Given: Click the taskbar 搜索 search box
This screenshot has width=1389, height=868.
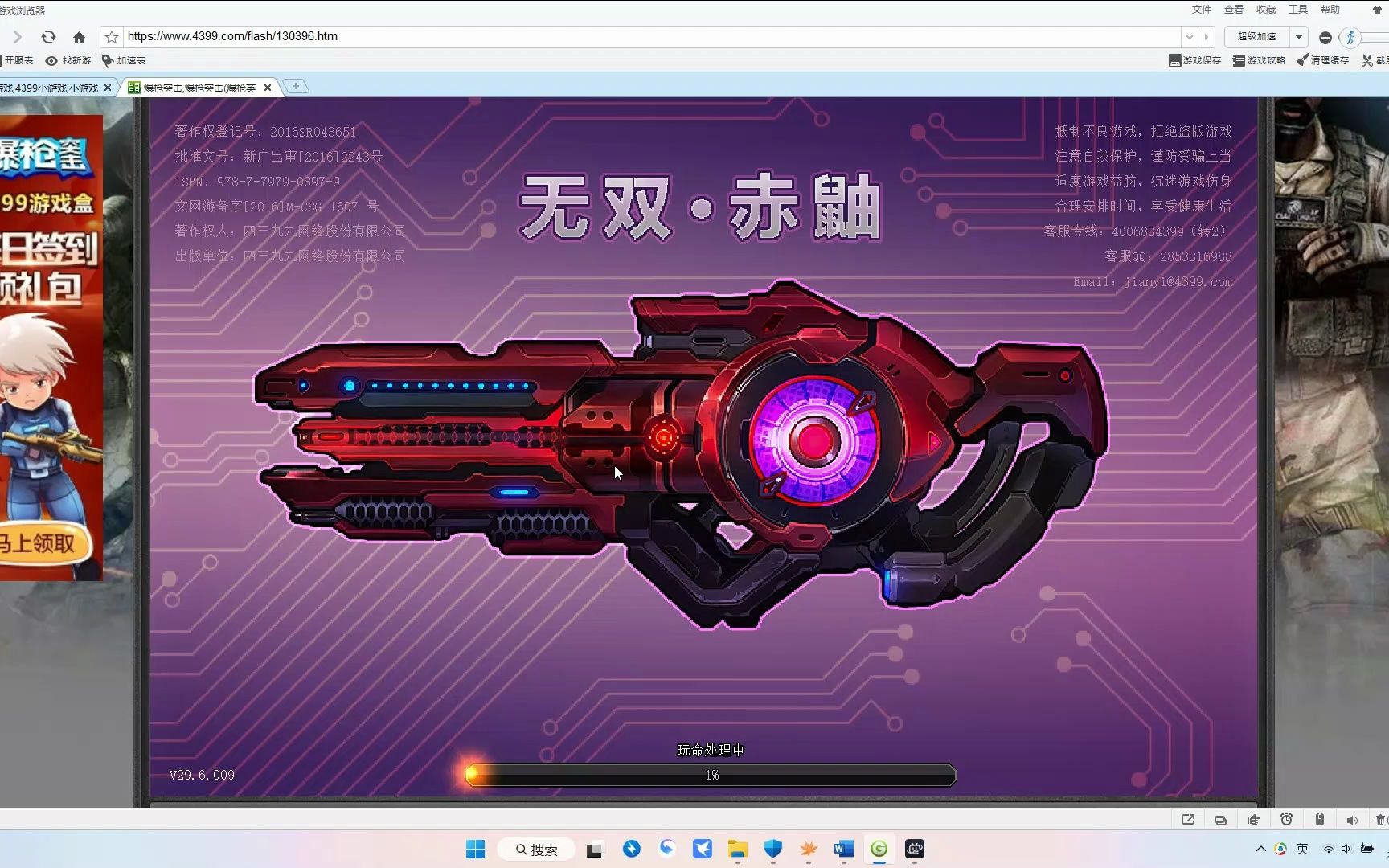Looking at the screenshot, I should [536, 850].
